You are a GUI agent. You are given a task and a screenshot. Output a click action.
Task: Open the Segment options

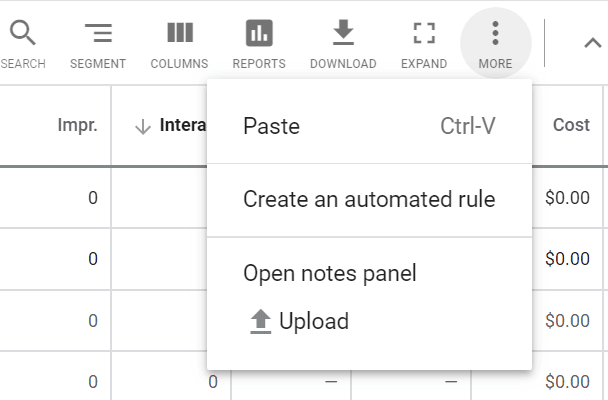pyautogui.click(x=98, y=43)
